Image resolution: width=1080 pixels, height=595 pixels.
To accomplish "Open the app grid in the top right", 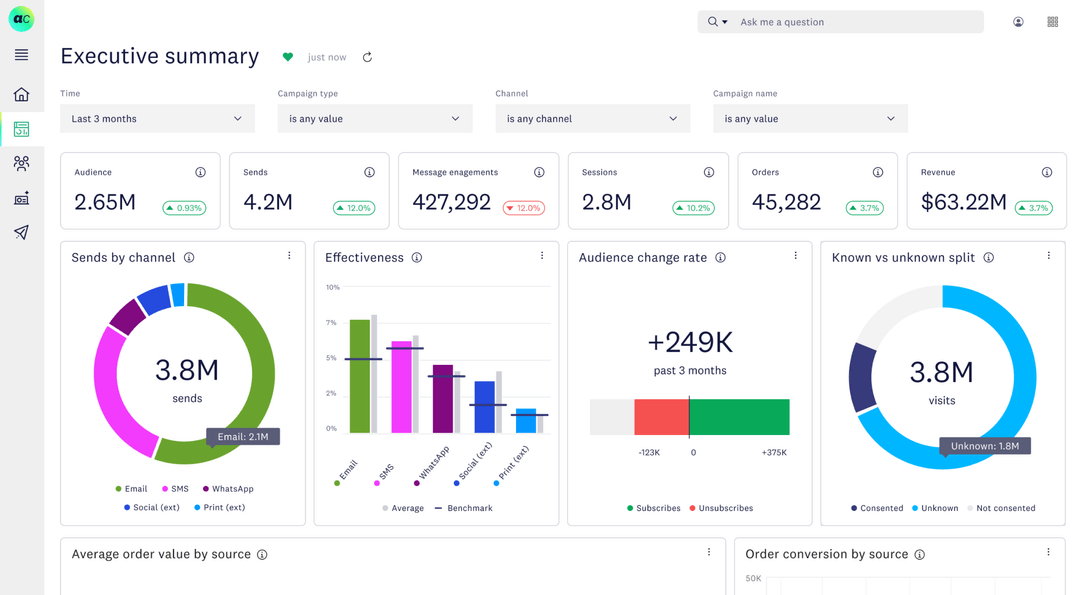I will (1052, 21).
